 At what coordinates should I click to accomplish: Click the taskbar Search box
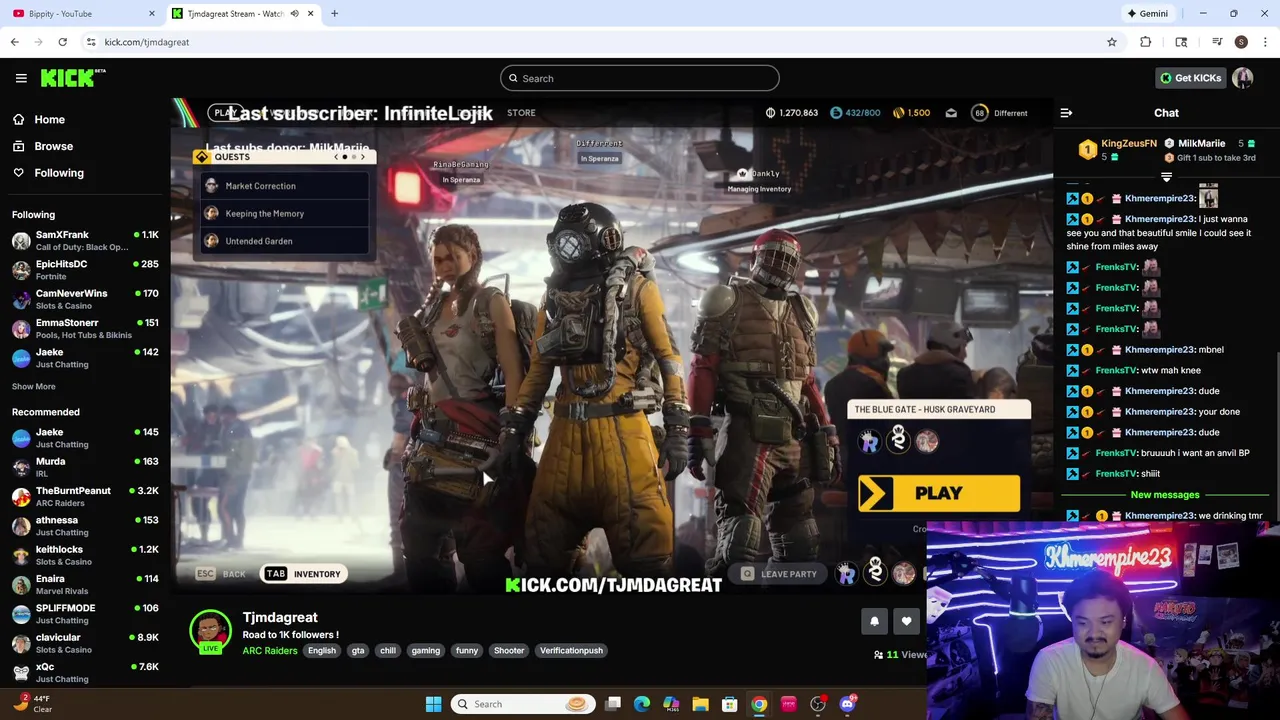(522, 704)
